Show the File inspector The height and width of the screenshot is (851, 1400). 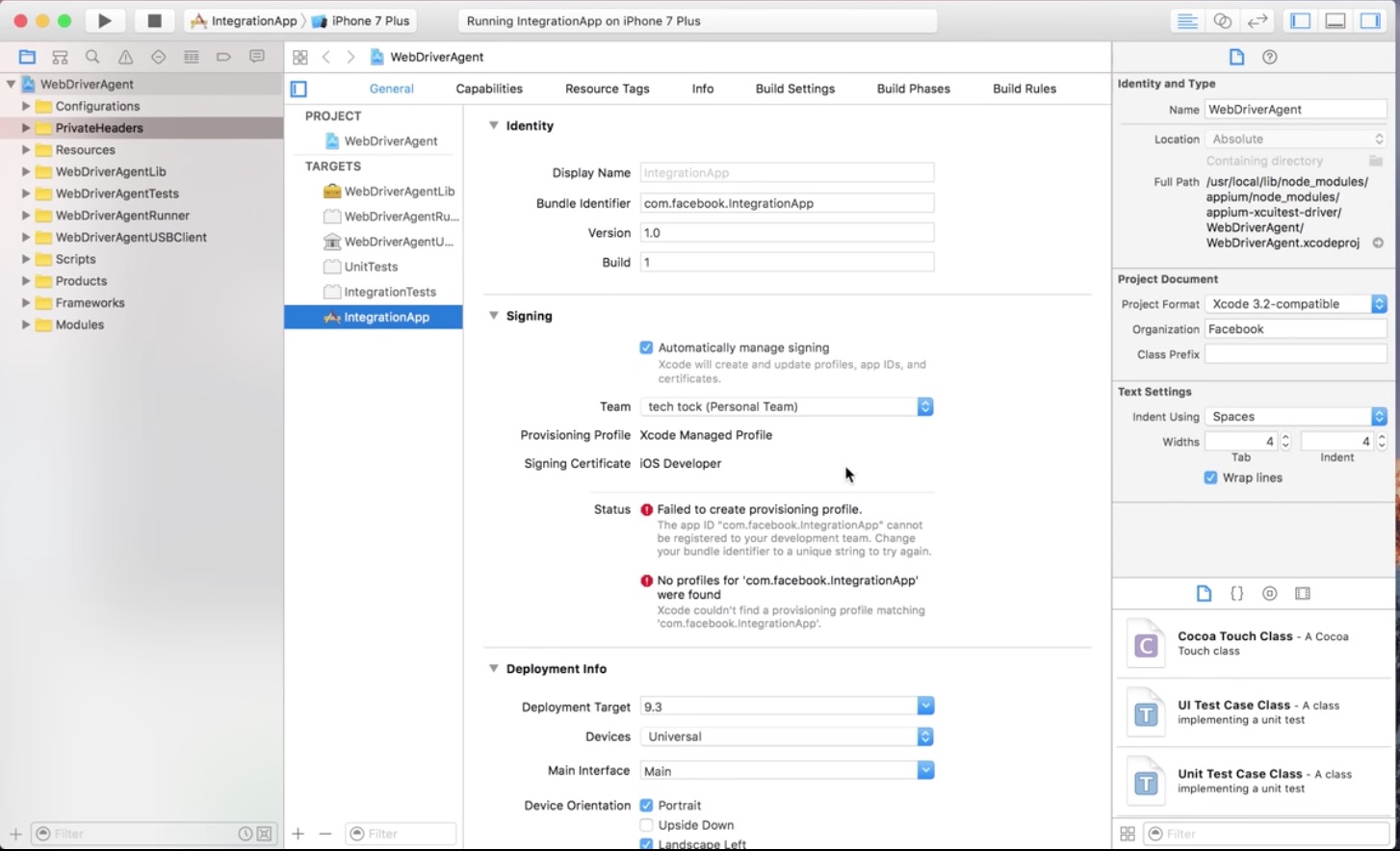[x=1236, y=57]
